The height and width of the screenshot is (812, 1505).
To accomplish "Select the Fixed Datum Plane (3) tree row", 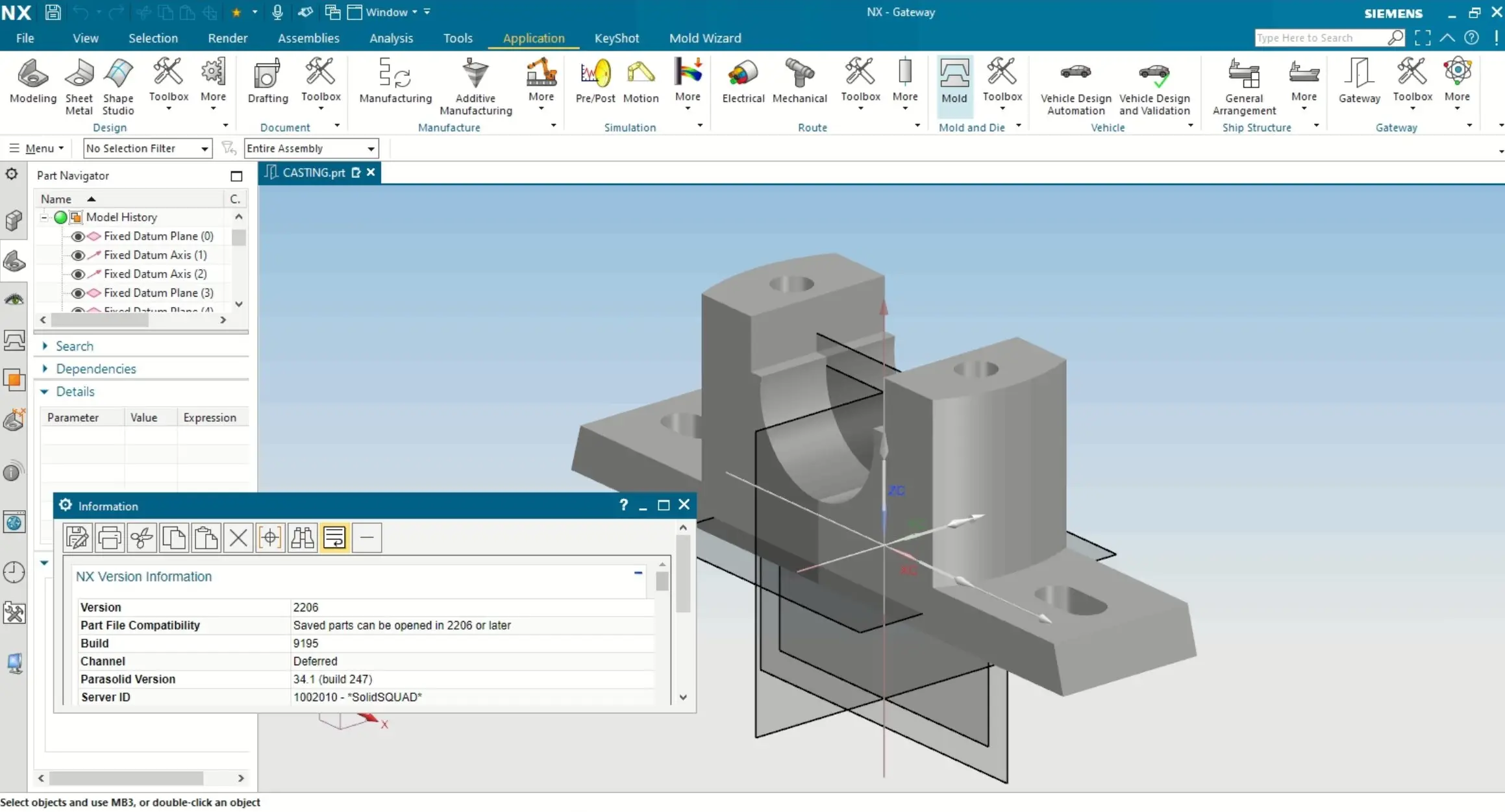I will coord(158,293).
